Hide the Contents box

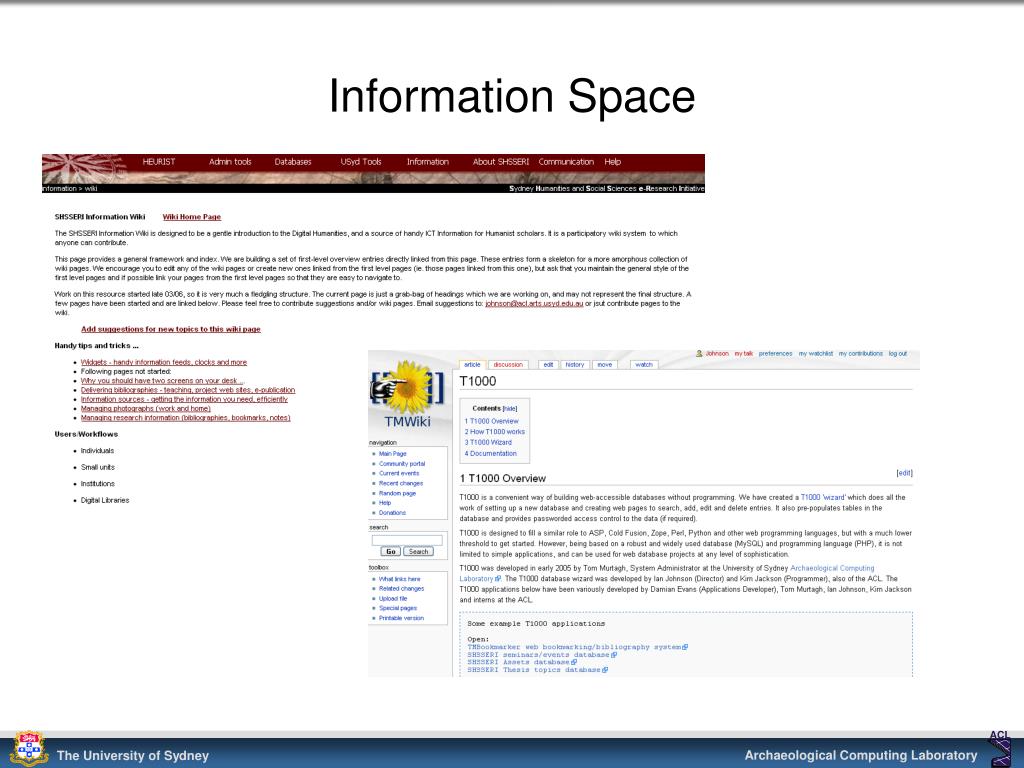[x=510, y=409]
